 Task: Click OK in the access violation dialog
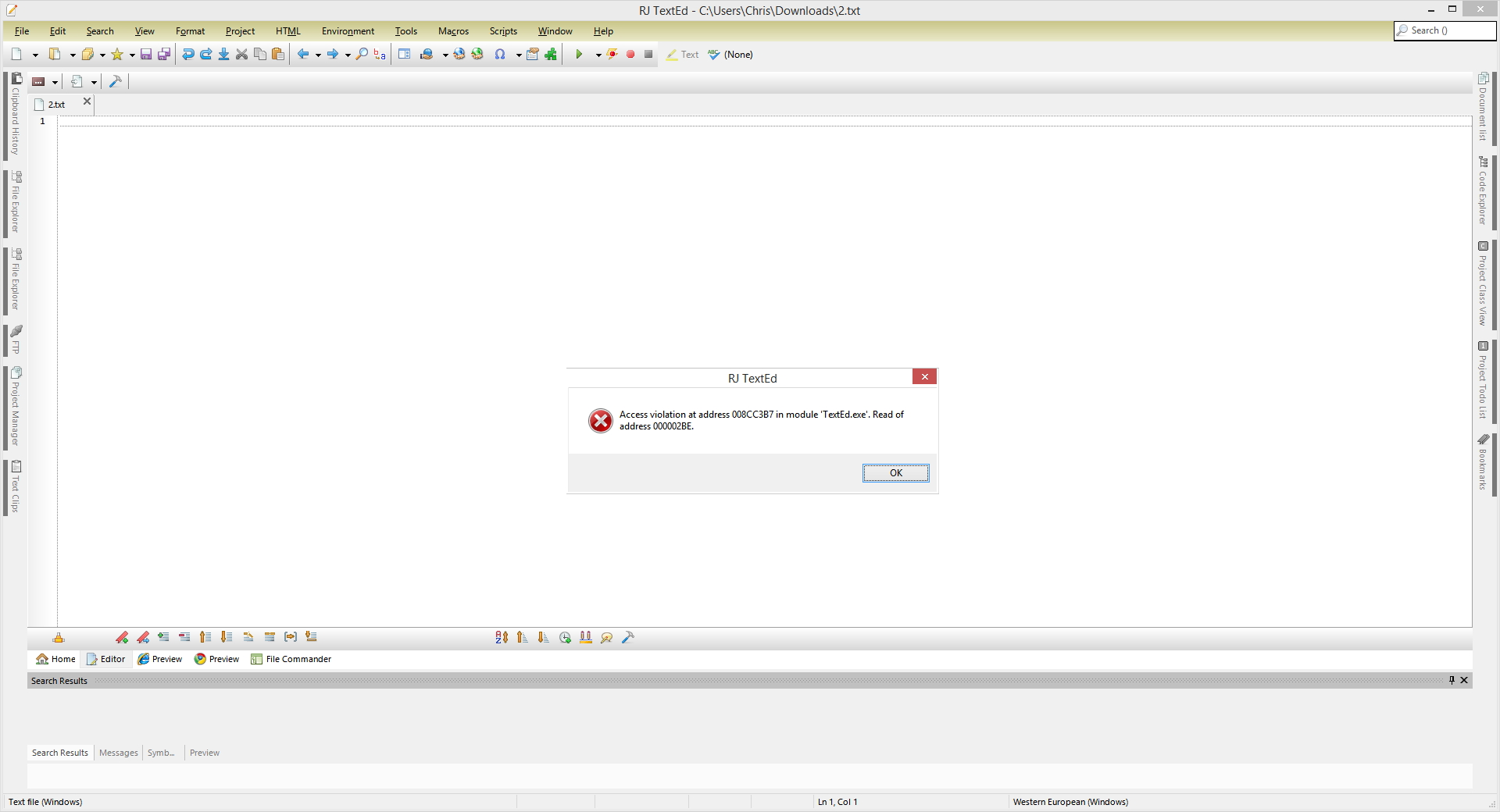pyautogui.click(x=895, y=473)
